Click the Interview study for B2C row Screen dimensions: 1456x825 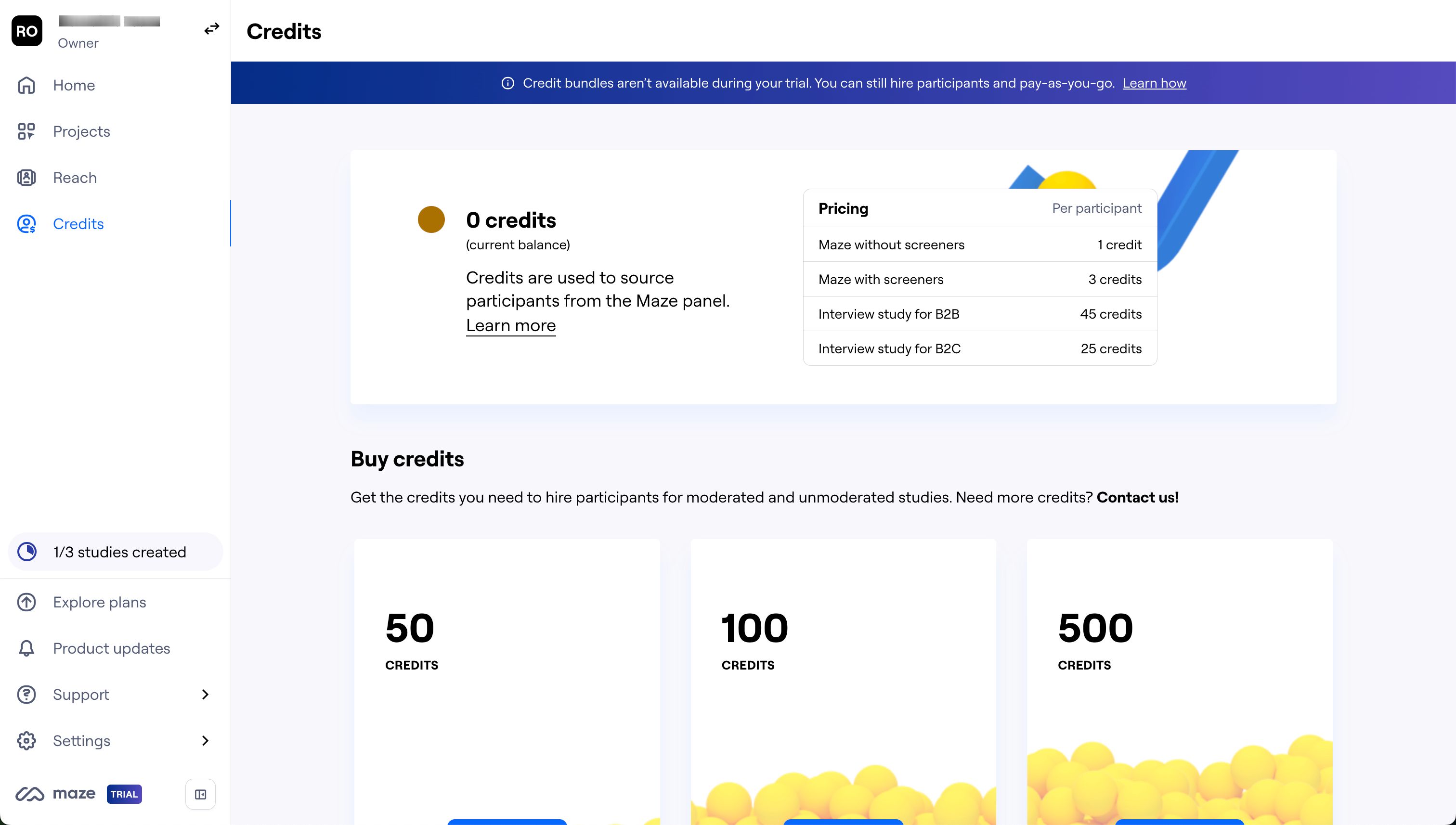pyautogui.click(x=980, y=348)
